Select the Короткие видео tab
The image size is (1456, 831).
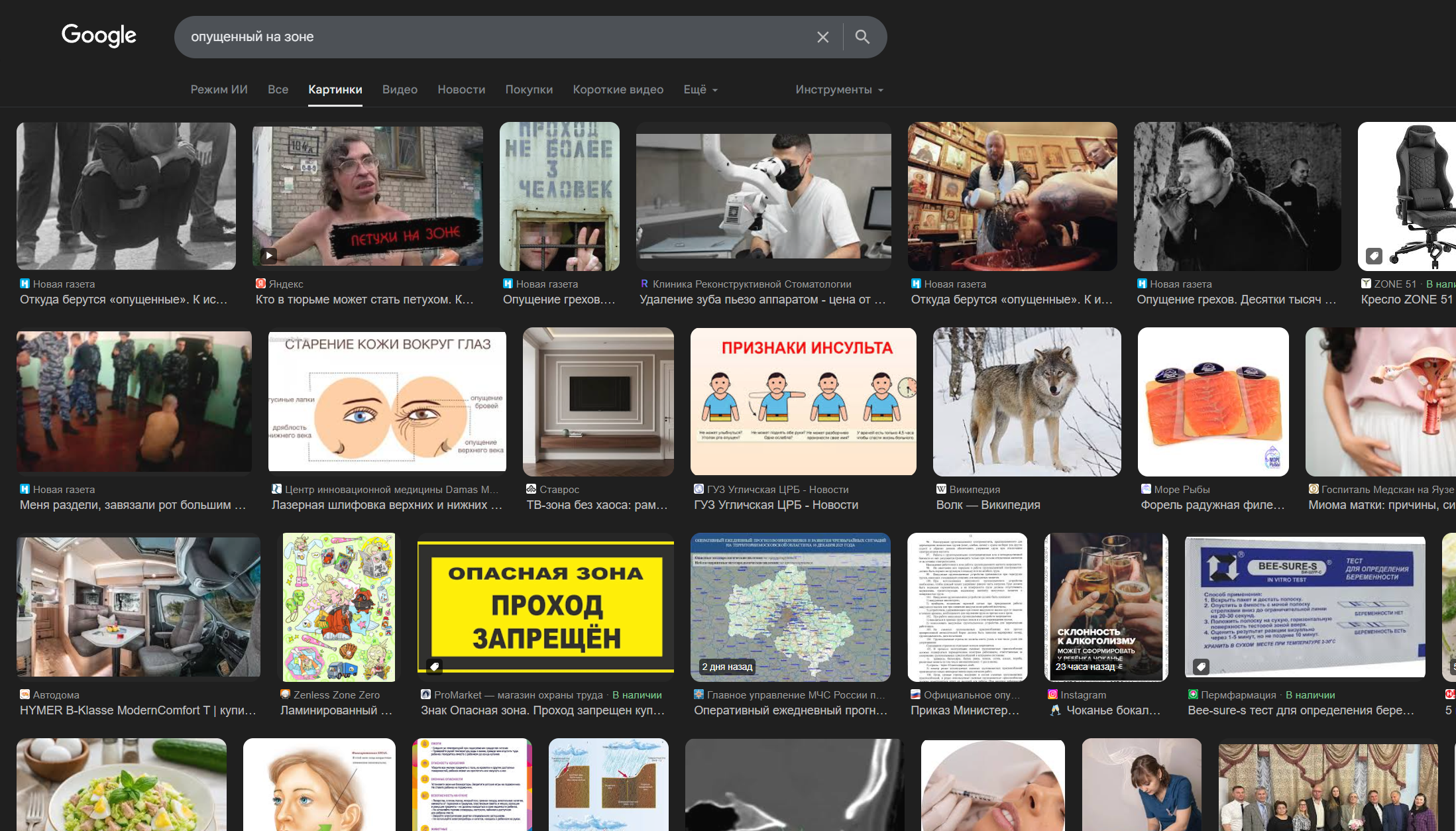(618, 89)
